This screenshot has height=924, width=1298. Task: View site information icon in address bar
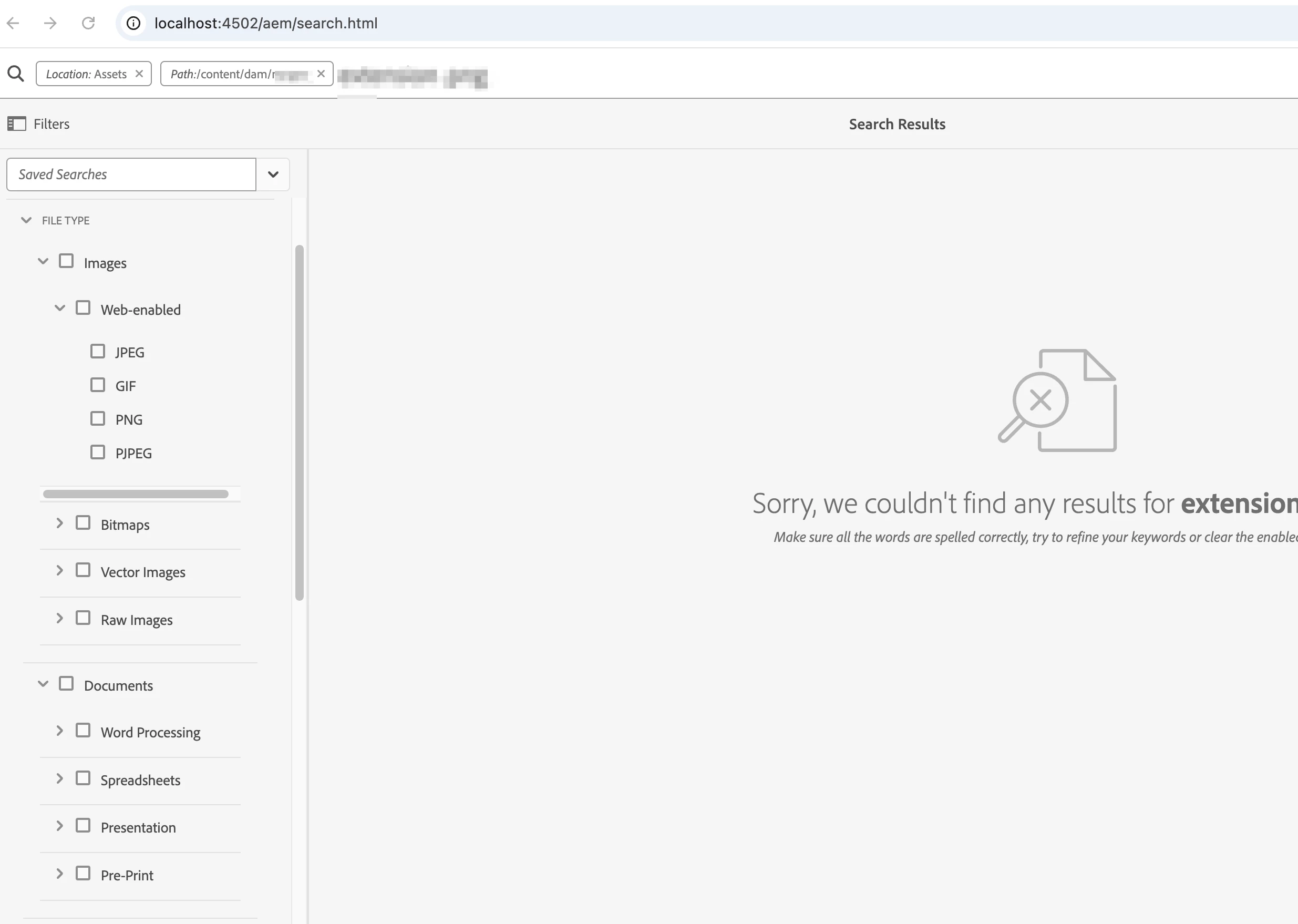click(x=133, y=23)
